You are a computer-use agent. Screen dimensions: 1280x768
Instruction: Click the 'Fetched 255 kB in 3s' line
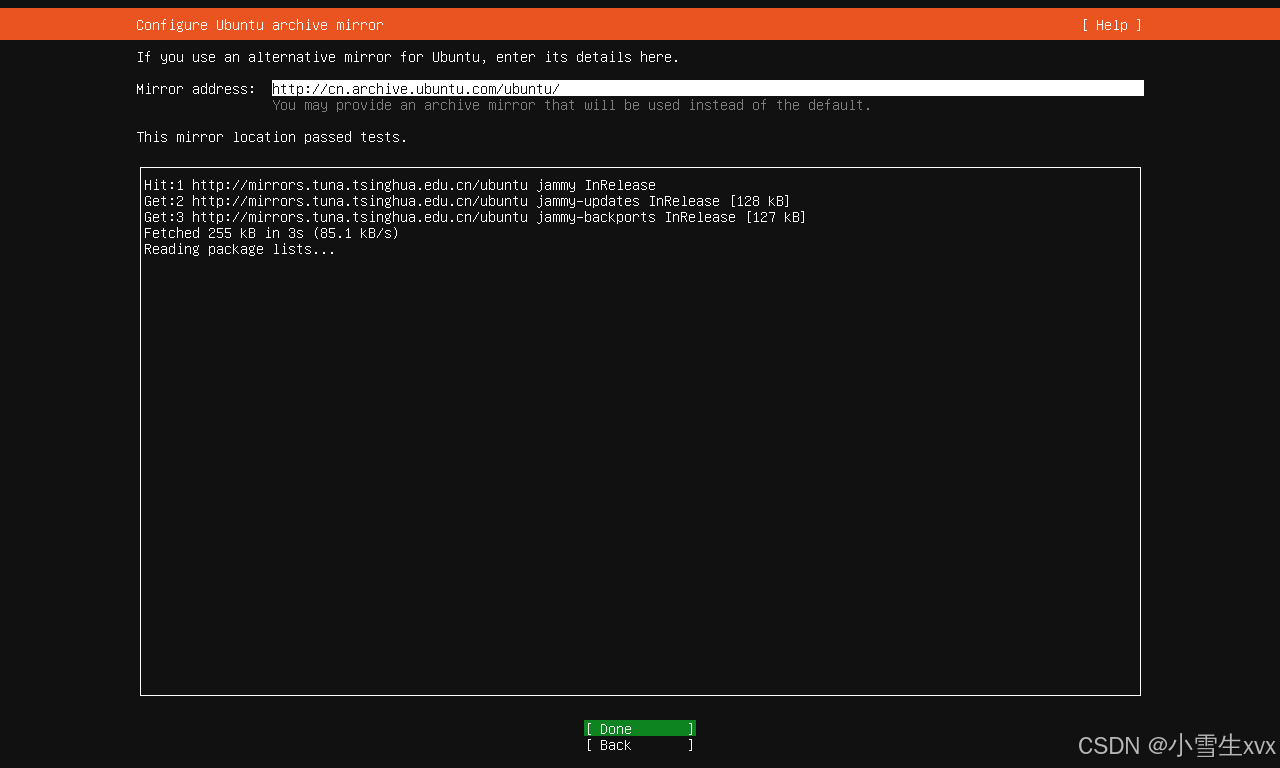click(271, 233)
